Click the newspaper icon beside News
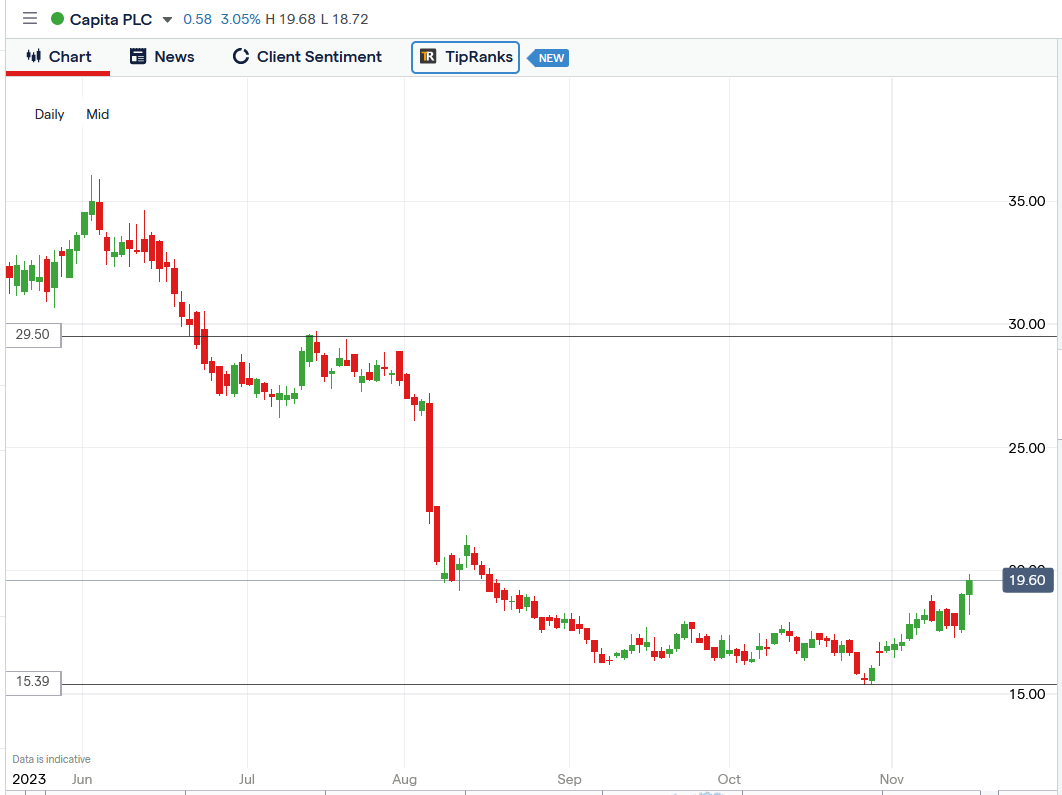 (x=138, y=56)
